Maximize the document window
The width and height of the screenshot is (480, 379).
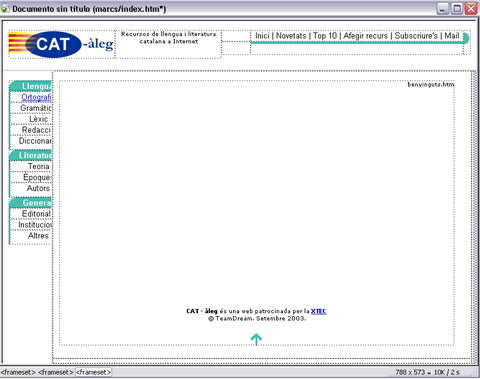[x=457, y=9]
